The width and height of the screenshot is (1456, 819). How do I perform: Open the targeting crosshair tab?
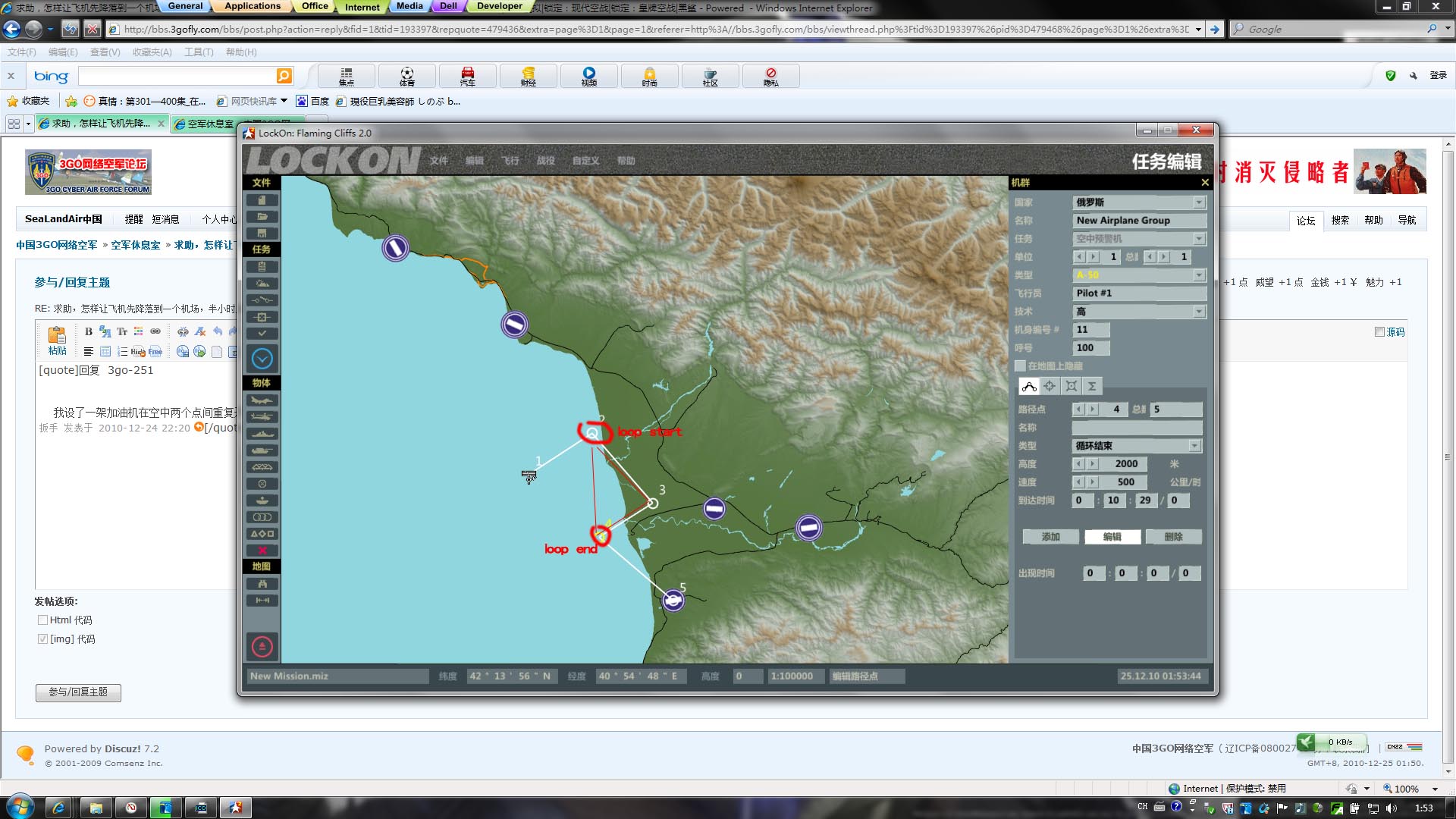pos(1050,386)
